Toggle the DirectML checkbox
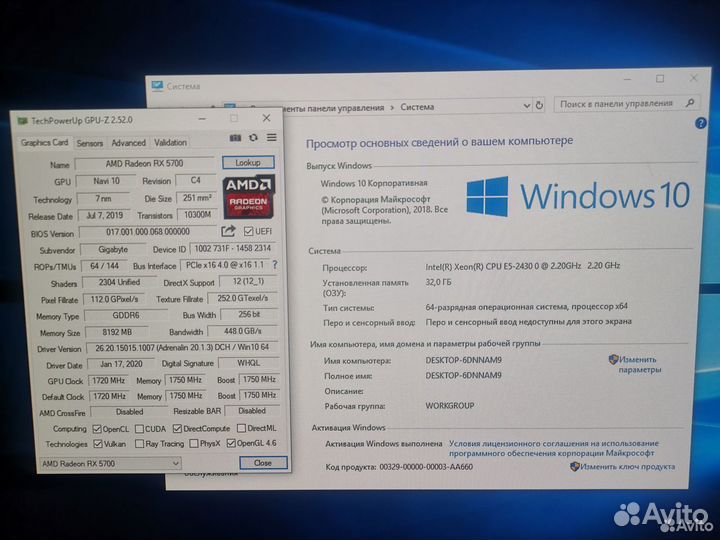This screenshot has width=720, height=540. (241, 428)
